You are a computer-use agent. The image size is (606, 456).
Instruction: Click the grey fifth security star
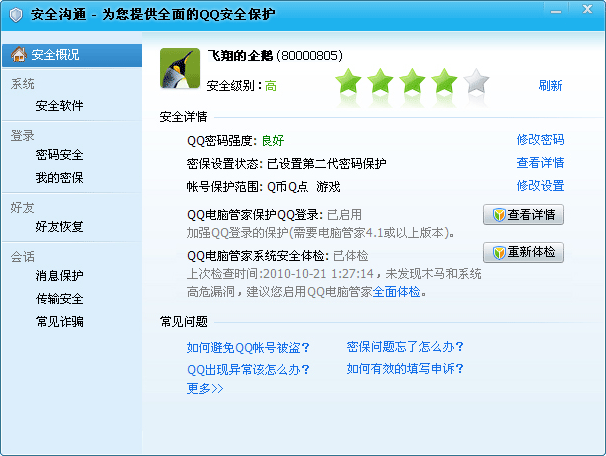click(x=477, y=81)
